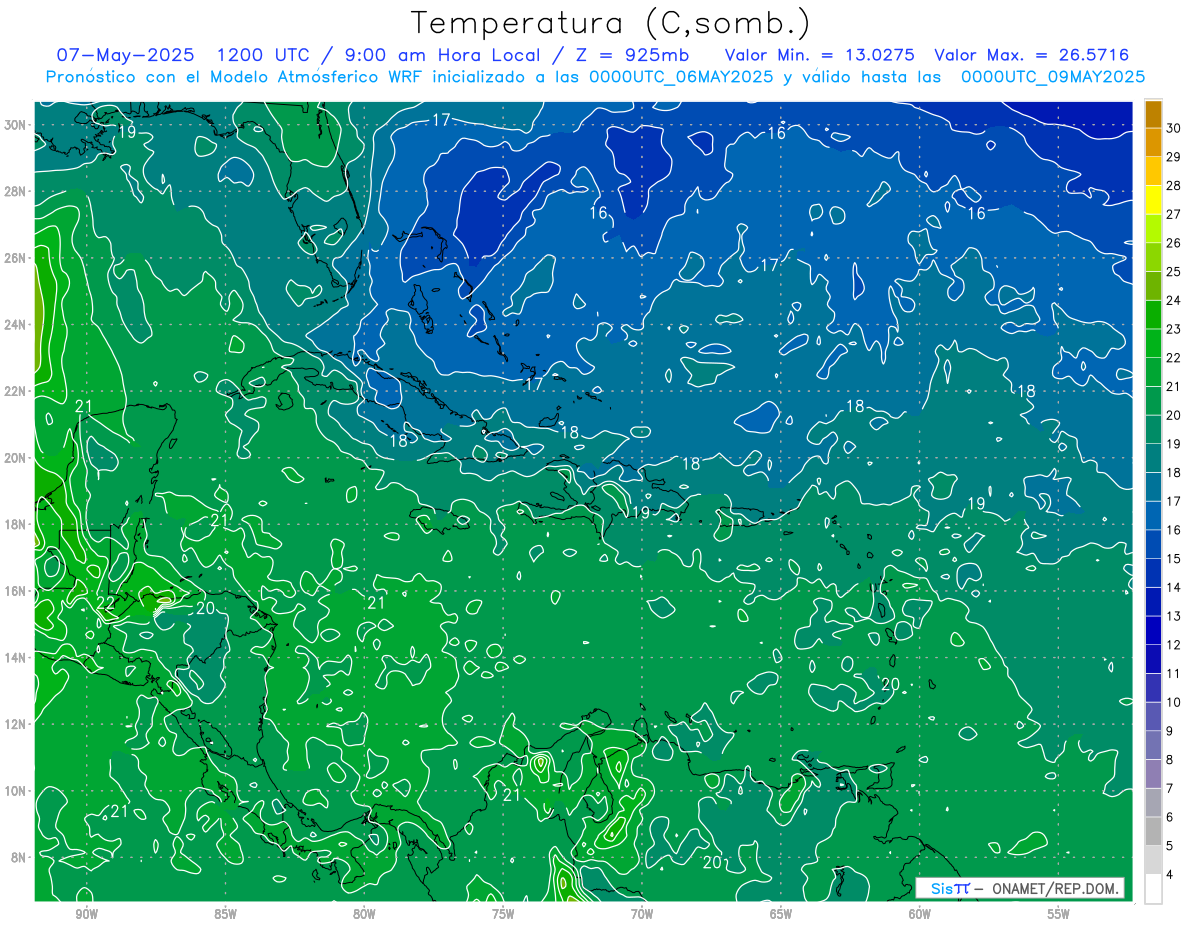Click the legend value '28'

pyautogui.click(x=1174, y=185)
